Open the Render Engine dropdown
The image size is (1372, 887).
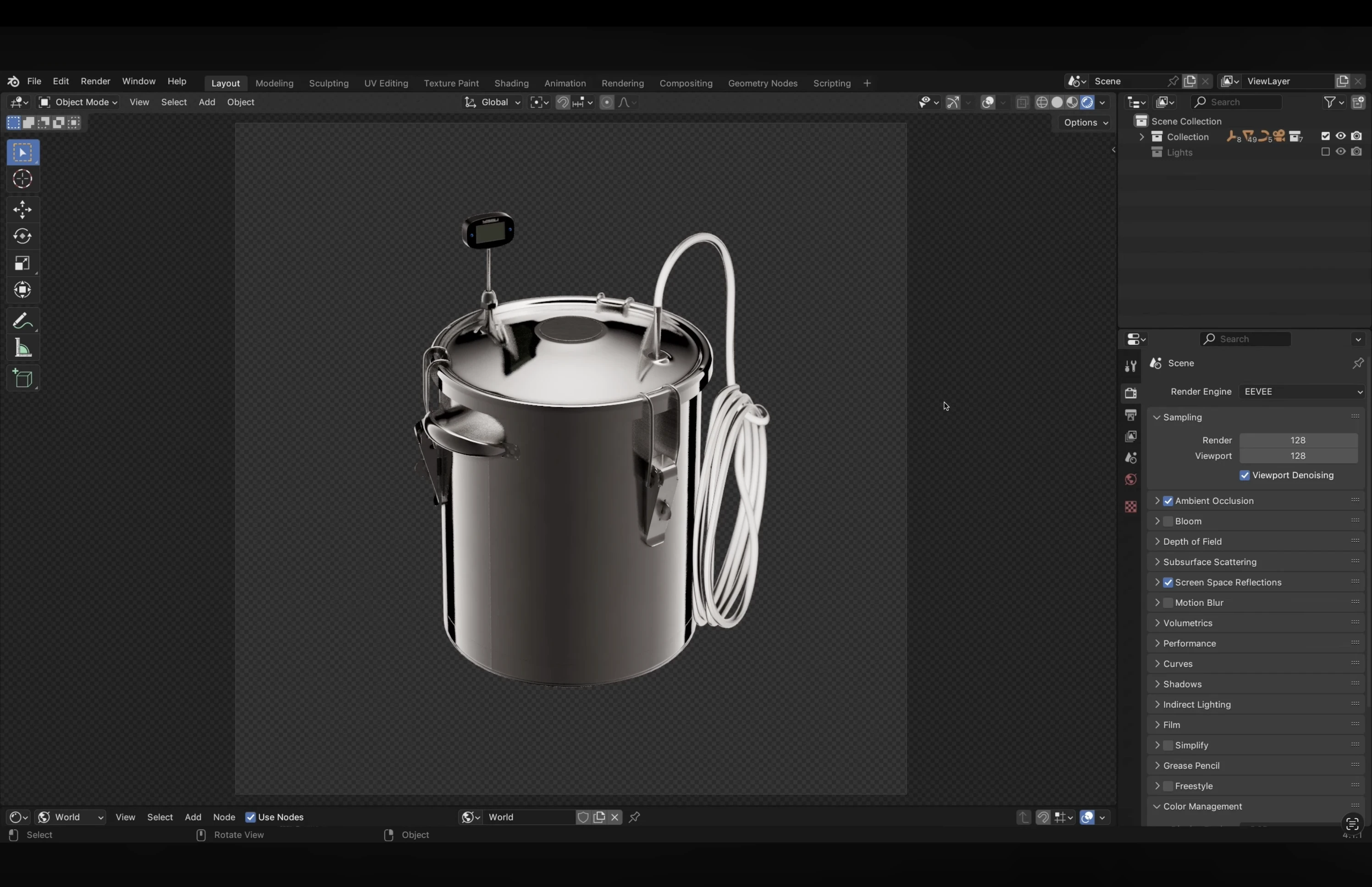point(1302,391)
